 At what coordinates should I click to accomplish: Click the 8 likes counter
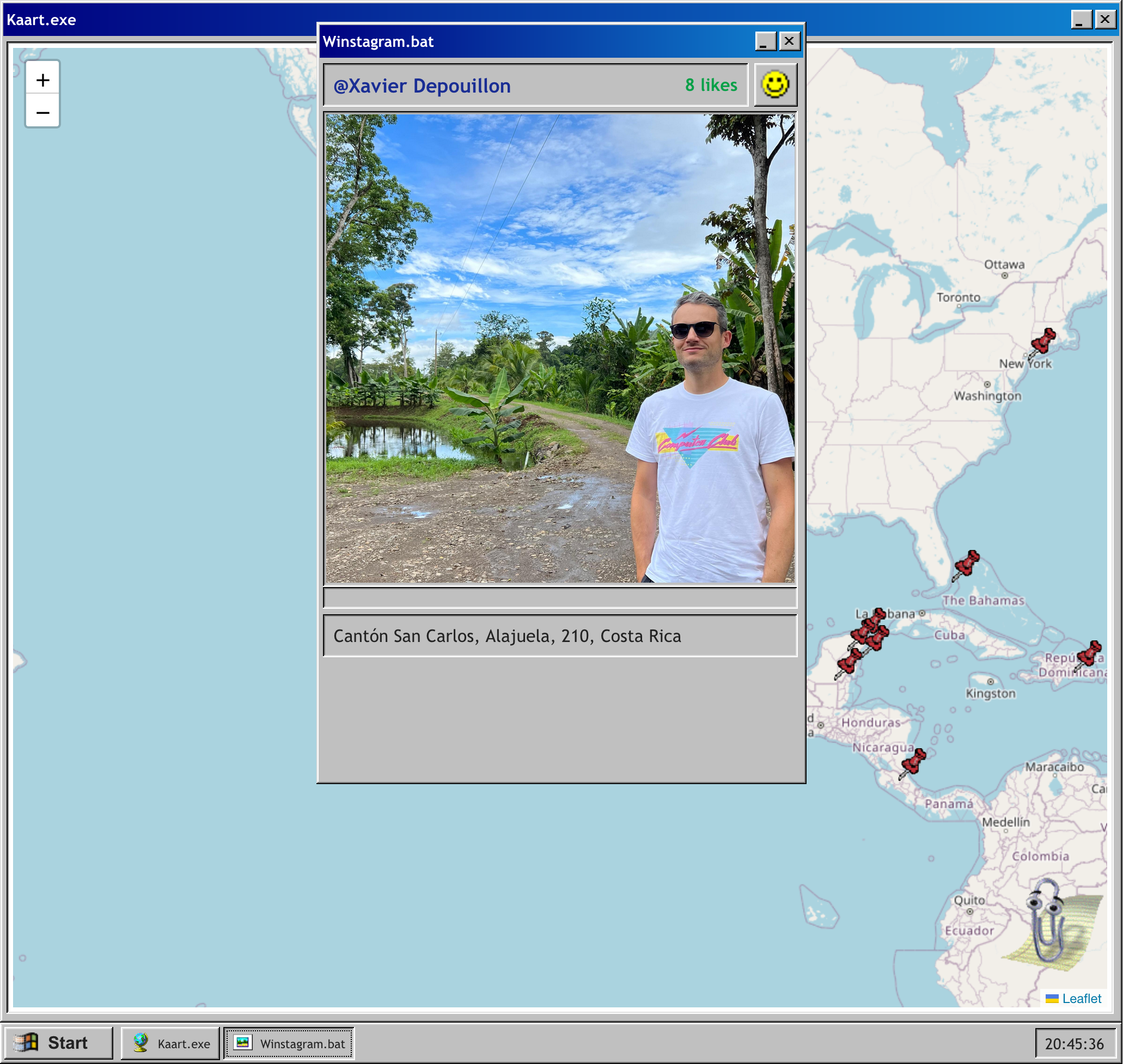pyautogui.click(x=711, y=85)
